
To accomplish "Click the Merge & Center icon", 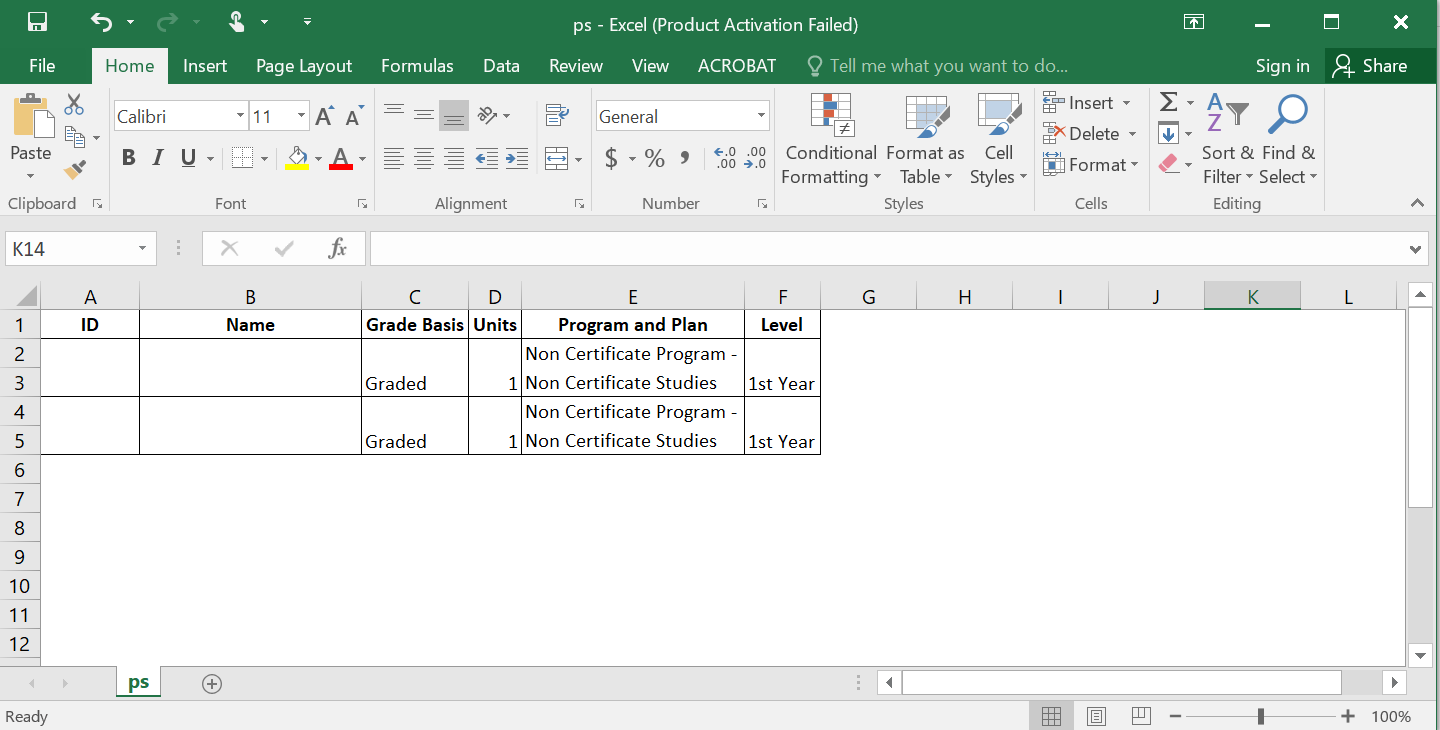I will 557,158.
